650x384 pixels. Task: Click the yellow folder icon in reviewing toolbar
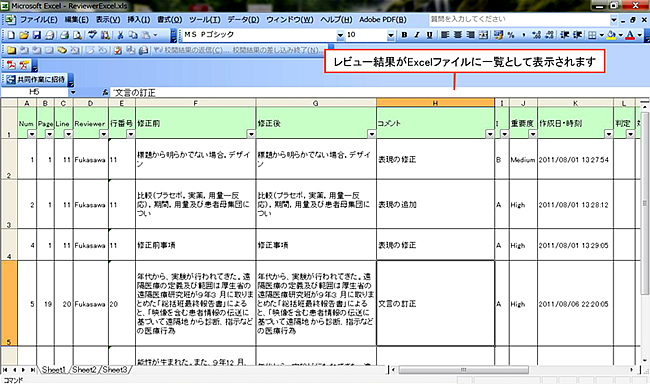pos(11,50)
